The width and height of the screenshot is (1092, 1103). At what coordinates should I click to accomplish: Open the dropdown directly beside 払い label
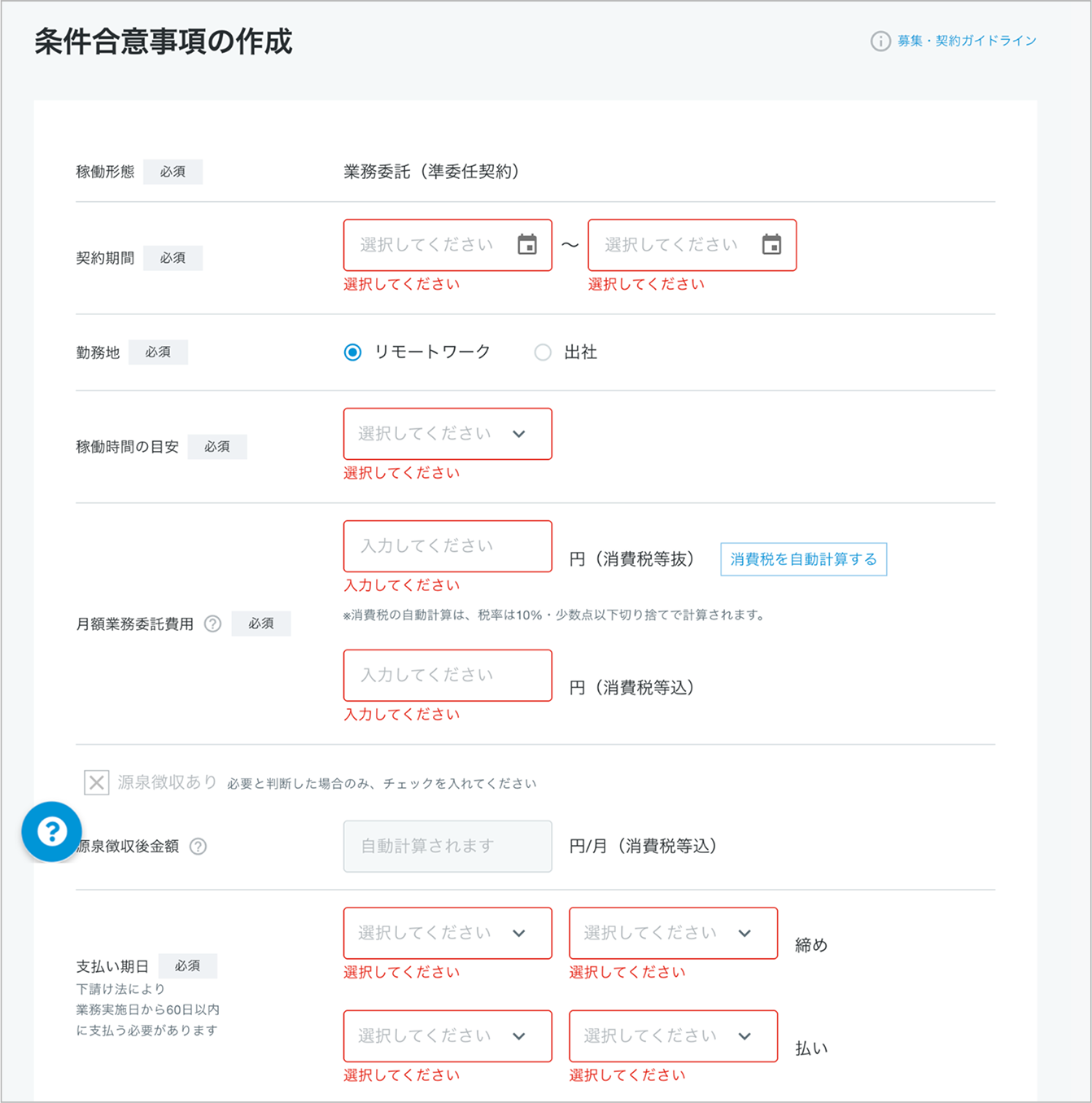click(x=673, y=1036)
